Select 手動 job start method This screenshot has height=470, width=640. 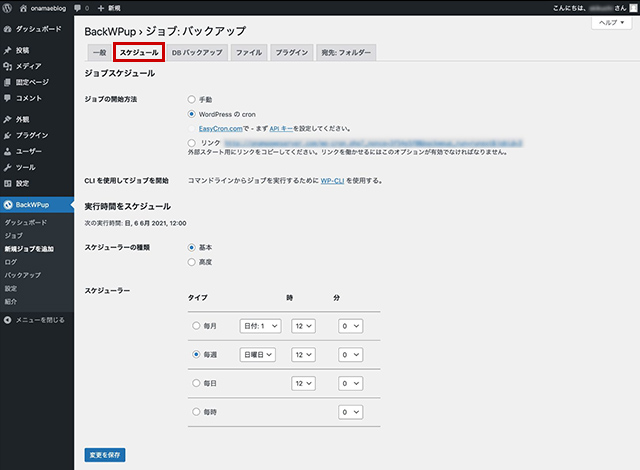click(x=191, y=99)
